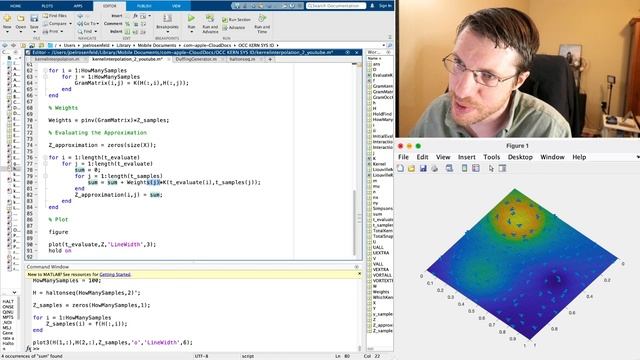
Task: Run the script with green Run arrow
Action: [x=191, y=18]
